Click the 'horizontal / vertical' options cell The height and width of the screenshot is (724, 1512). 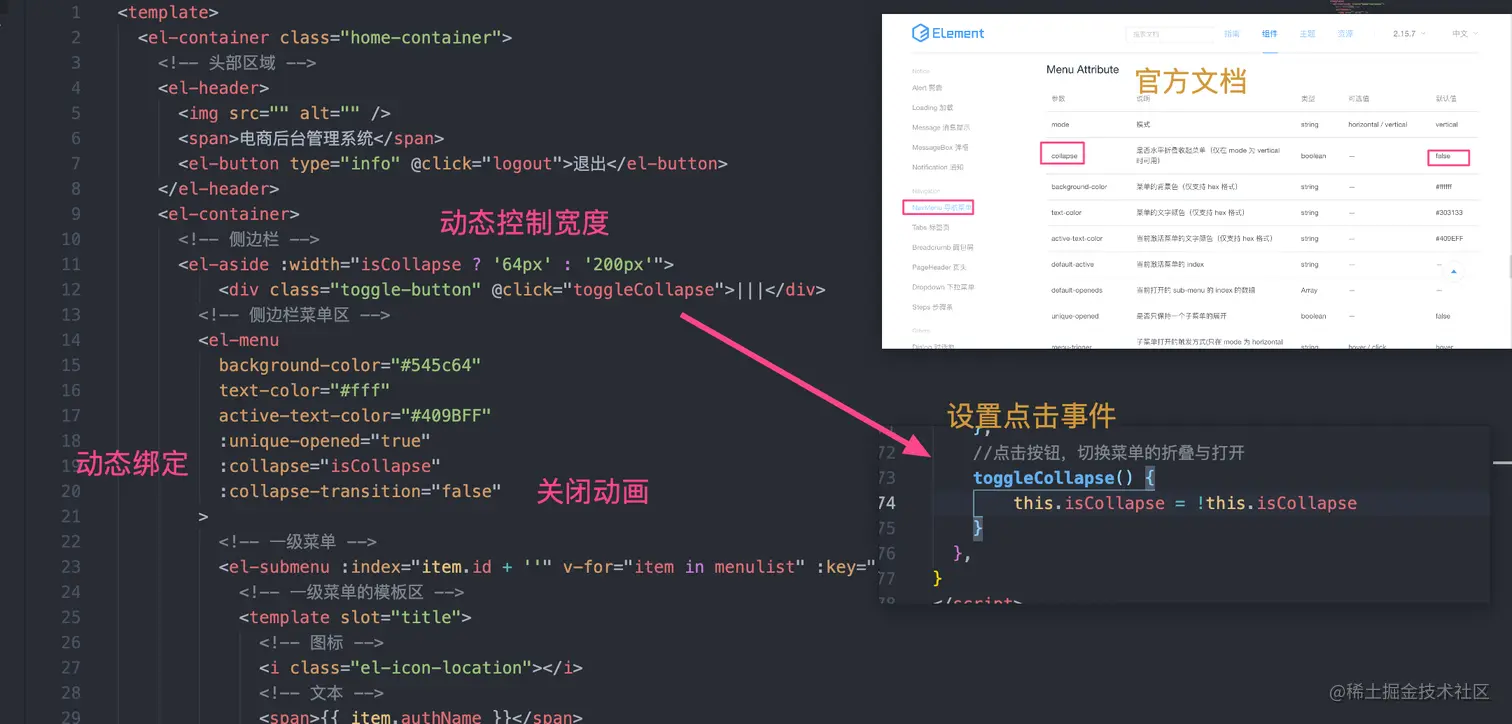click(x=1378, y=125)
